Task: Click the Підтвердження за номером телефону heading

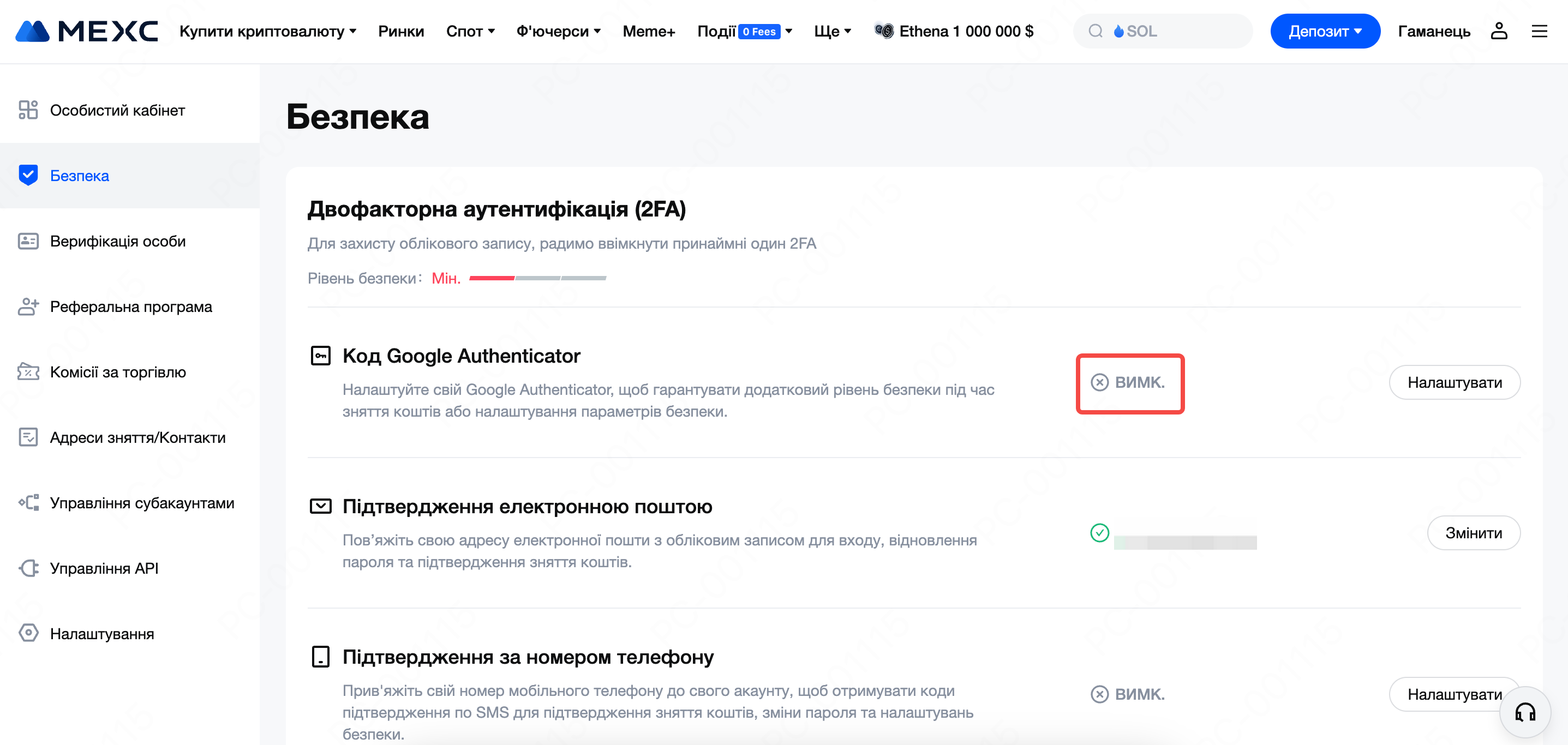Action: coord(528,657)
